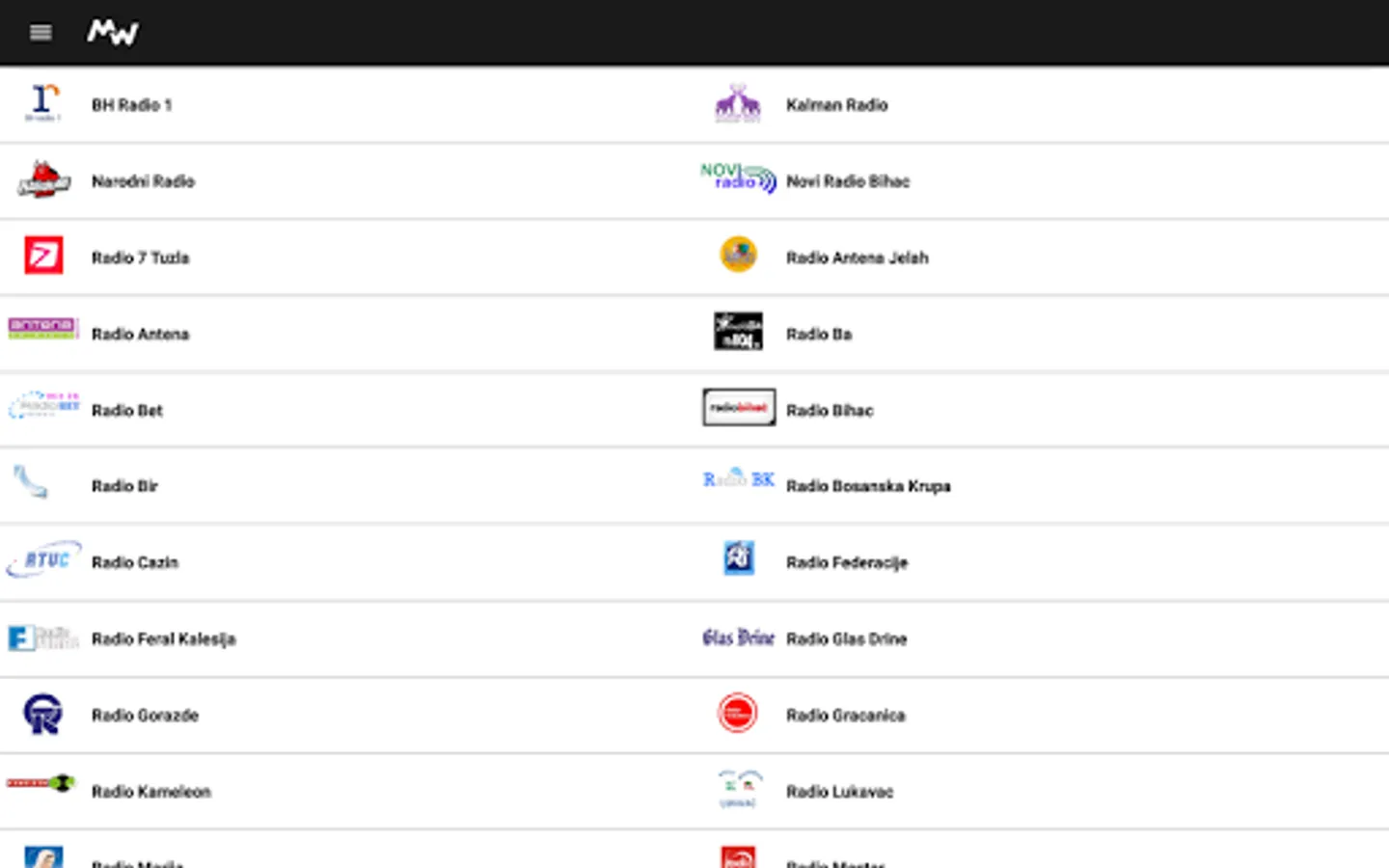Viewport: 1389px width, 868px height.
Task: Click the BH Radio 1 station logo
Action: (43, 102)
